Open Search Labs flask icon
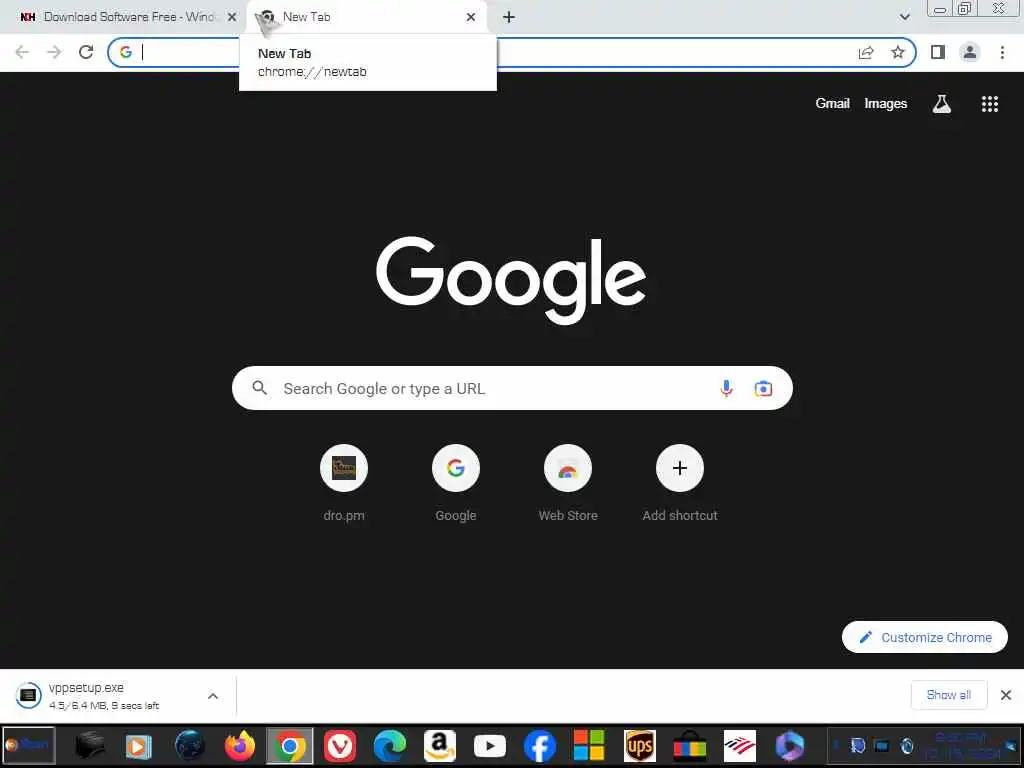This screenshot has height=768, width=1024. (x=941, y=104)
